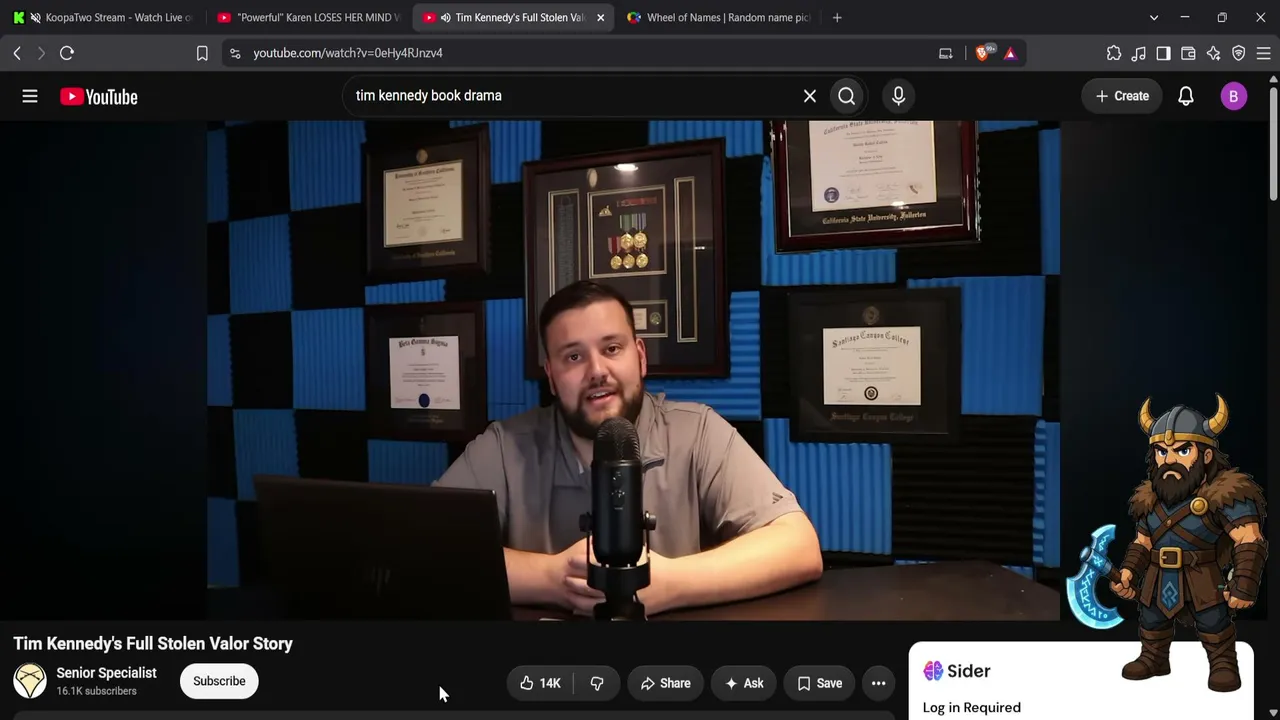Start voice search with microphone
The height and width of the screenshot is (720, 1280).
click(898, 96)
